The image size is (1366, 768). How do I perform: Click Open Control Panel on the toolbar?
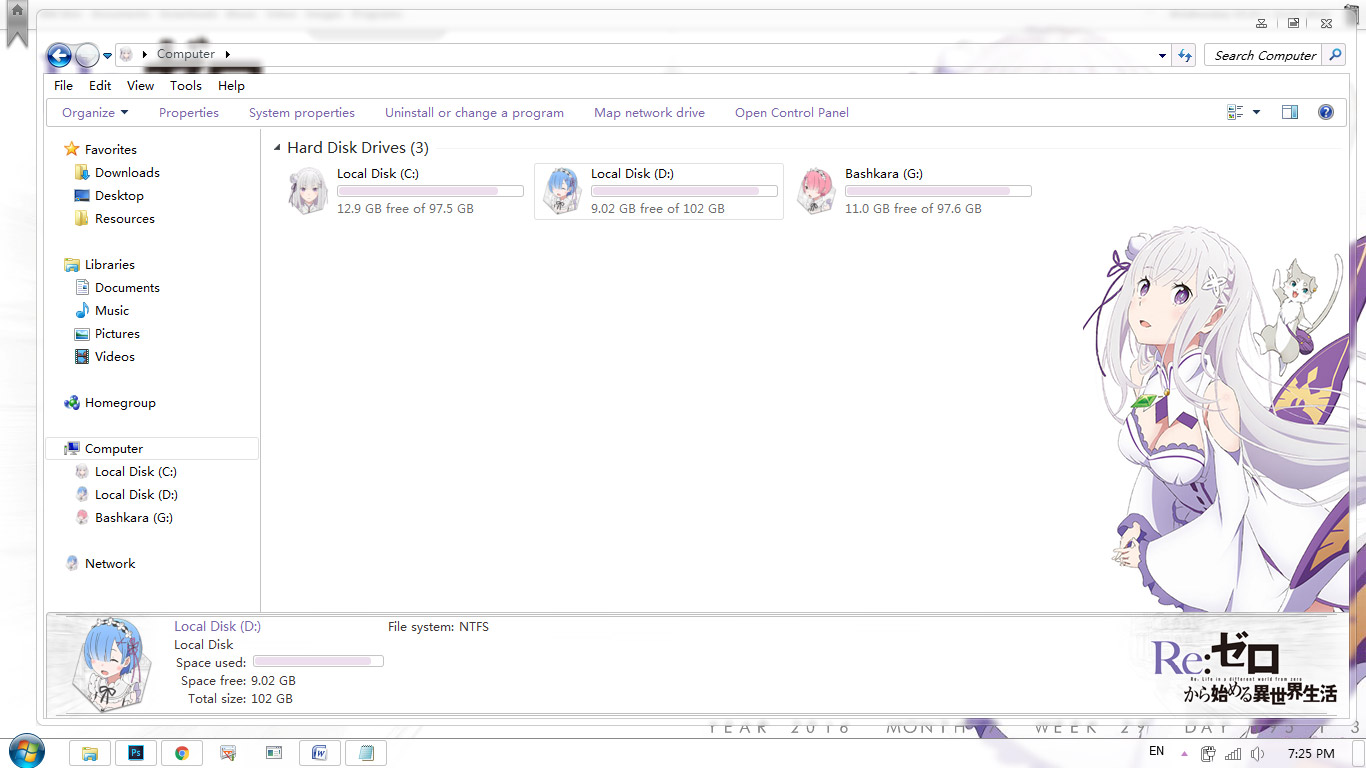[791, 112]
